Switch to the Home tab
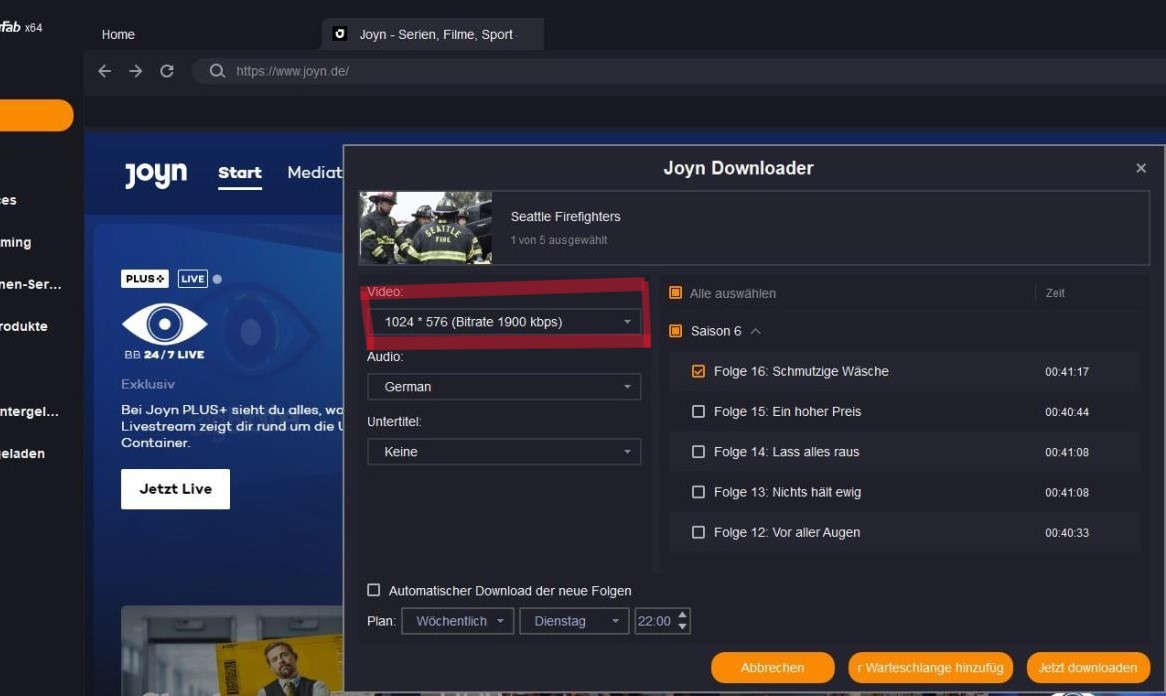1166x696 pixels. pos(118,34)
